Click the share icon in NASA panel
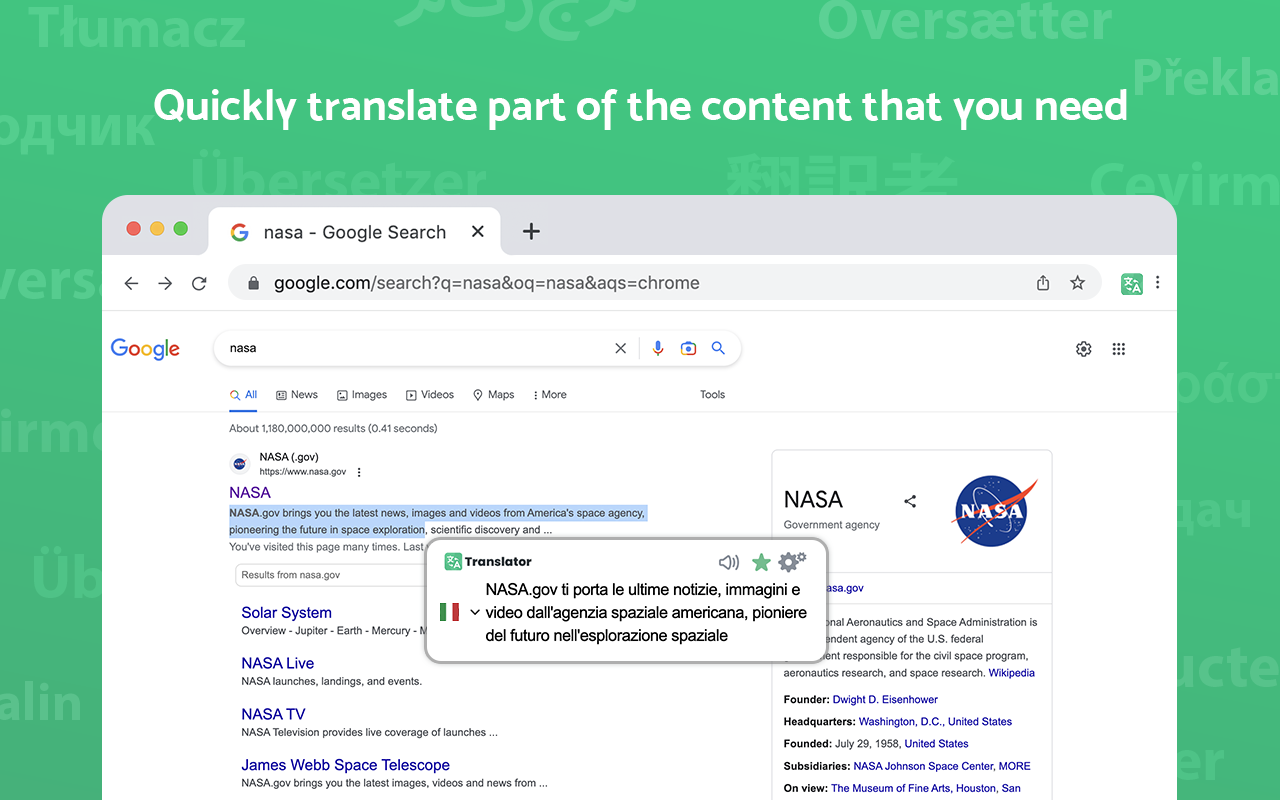 pyautogui.click(x=910, y=501)
